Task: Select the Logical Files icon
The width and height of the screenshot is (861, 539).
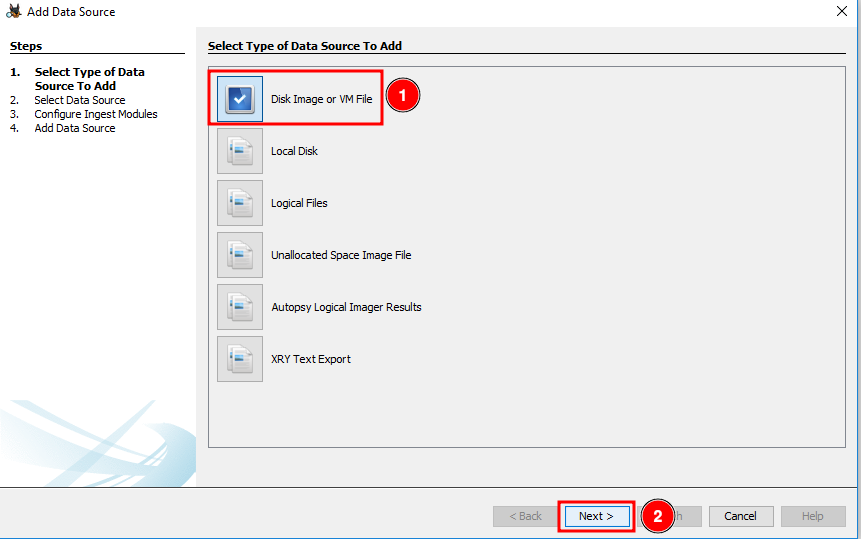Action: 240,203
